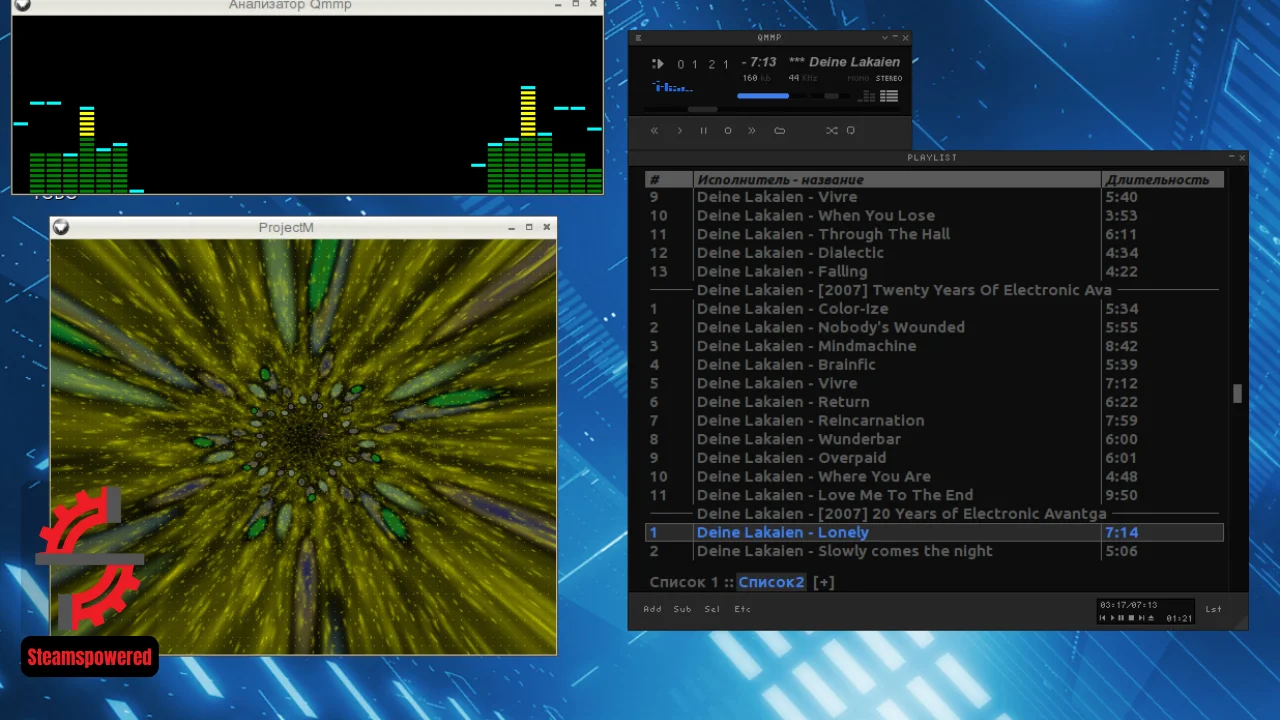This screenshot has width=1280, height=720.
Task: Open the Qmmp main menu icon
Action: [x=638, y=38]
